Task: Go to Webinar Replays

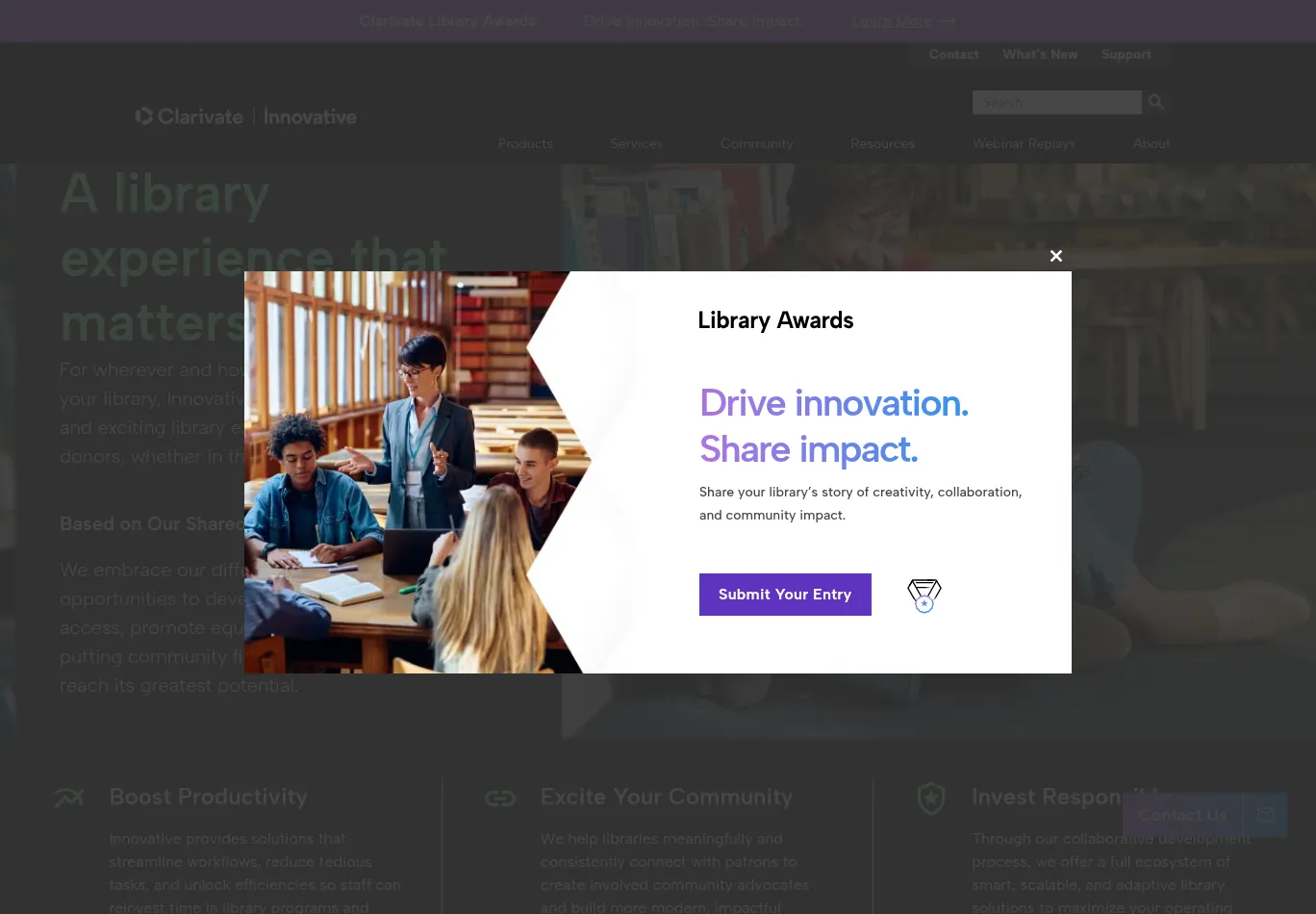Action: coord(1024,143)
